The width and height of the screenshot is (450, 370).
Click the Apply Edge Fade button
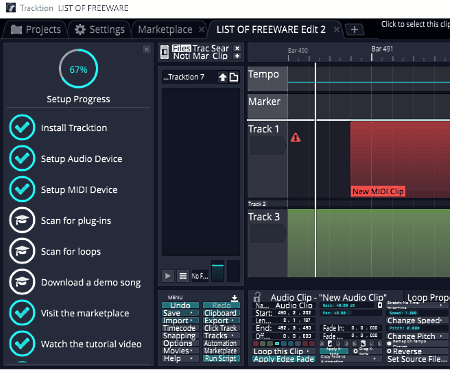(284, 359)
